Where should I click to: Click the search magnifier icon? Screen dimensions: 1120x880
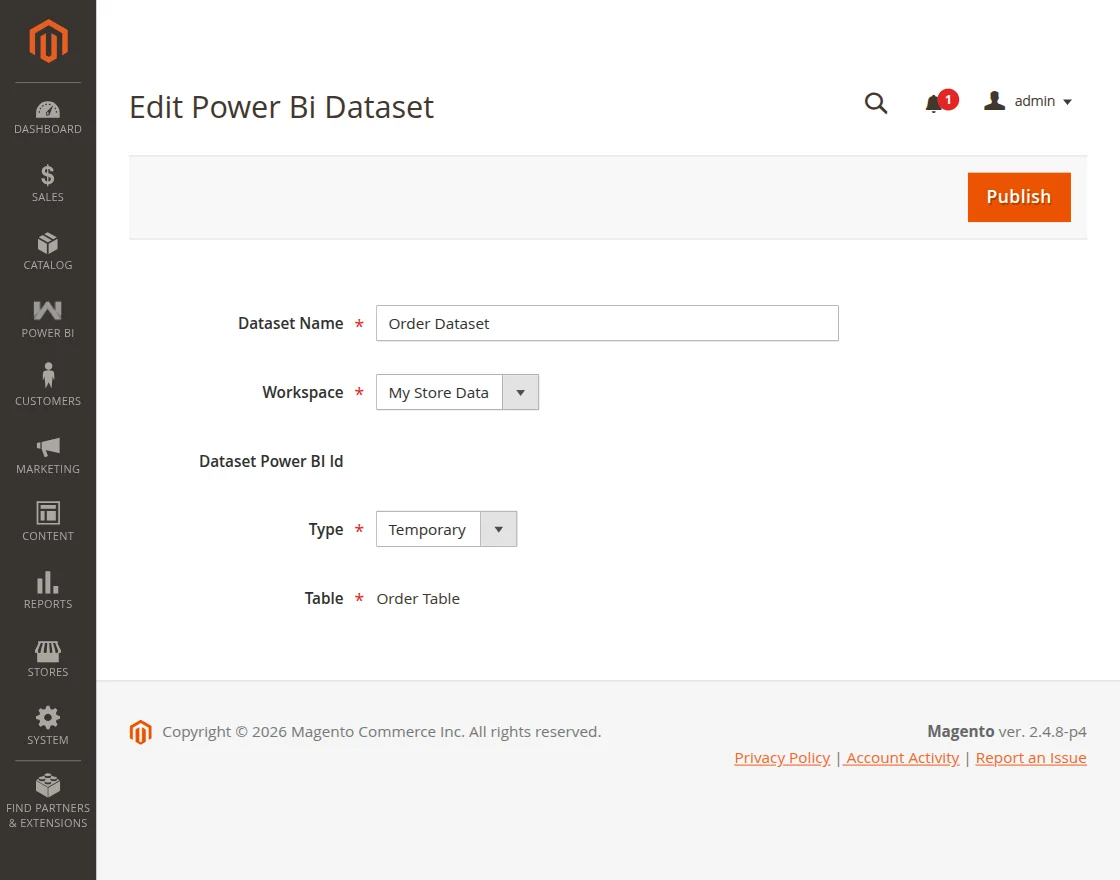point(876,104)
